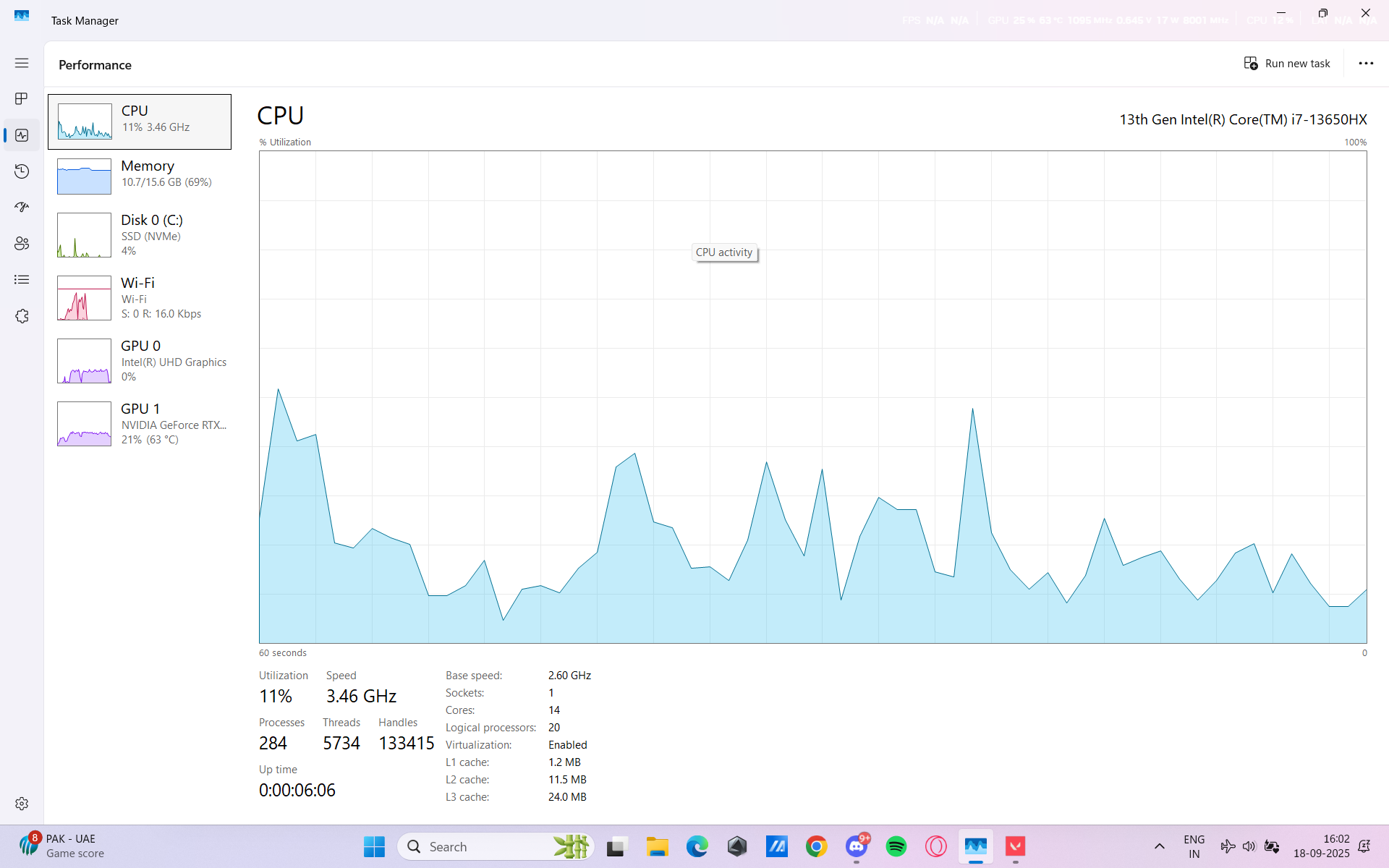Open the Startup apps page icon
This screenshot has width=1389, height=868.
click(x=22, y=208)
